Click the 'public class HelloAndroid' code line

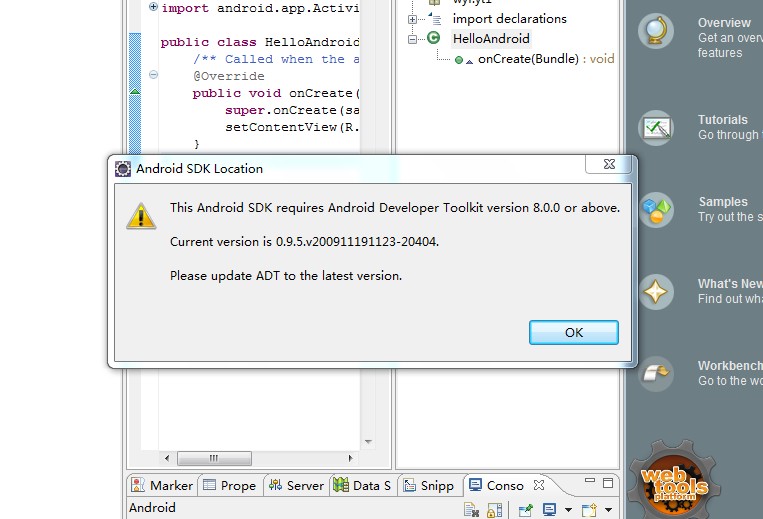tap(260, 42)
